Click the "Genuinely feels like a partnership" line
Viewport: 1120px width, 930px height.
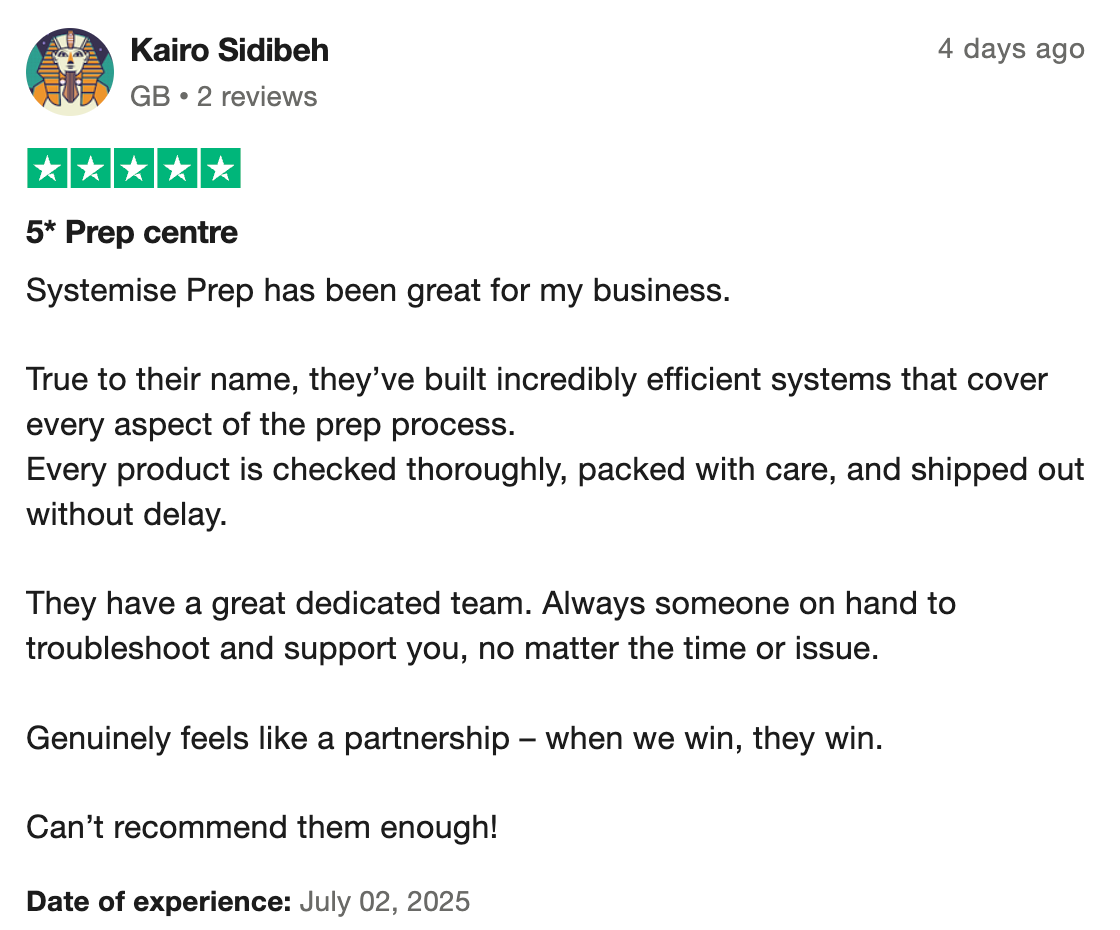pyautogui.click(x=455, y=738)
